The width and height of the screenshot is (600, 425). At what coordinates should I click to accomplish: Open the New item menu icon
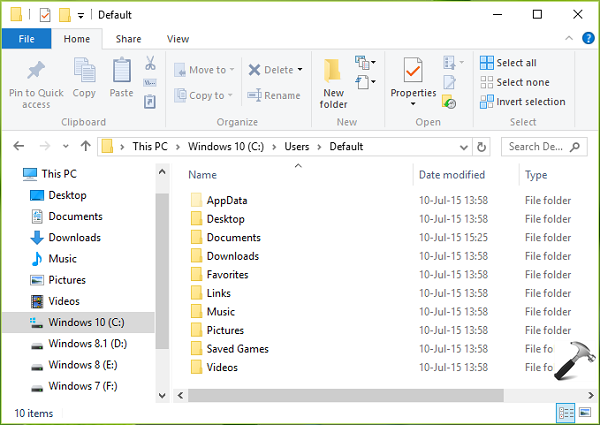(x=365, y=62)
